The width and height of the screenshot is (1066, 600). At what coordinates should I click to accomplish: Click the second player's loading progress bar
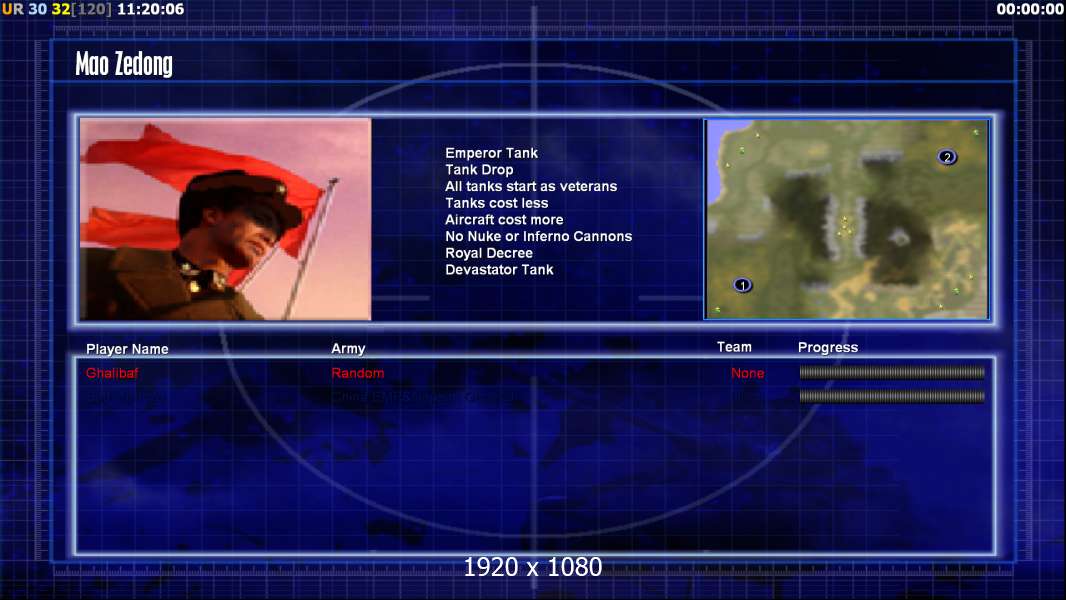click(x=892, y=396)
